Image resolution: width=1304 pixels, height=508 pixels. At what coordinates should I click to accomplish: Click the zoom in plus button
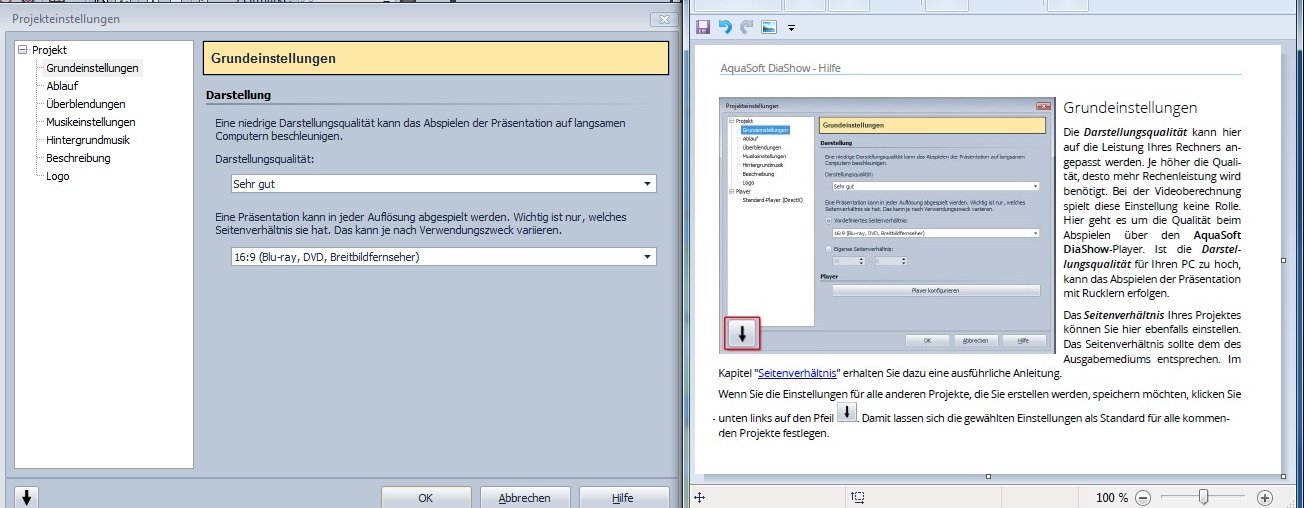pyautogui.click(x=1265, y=497)
